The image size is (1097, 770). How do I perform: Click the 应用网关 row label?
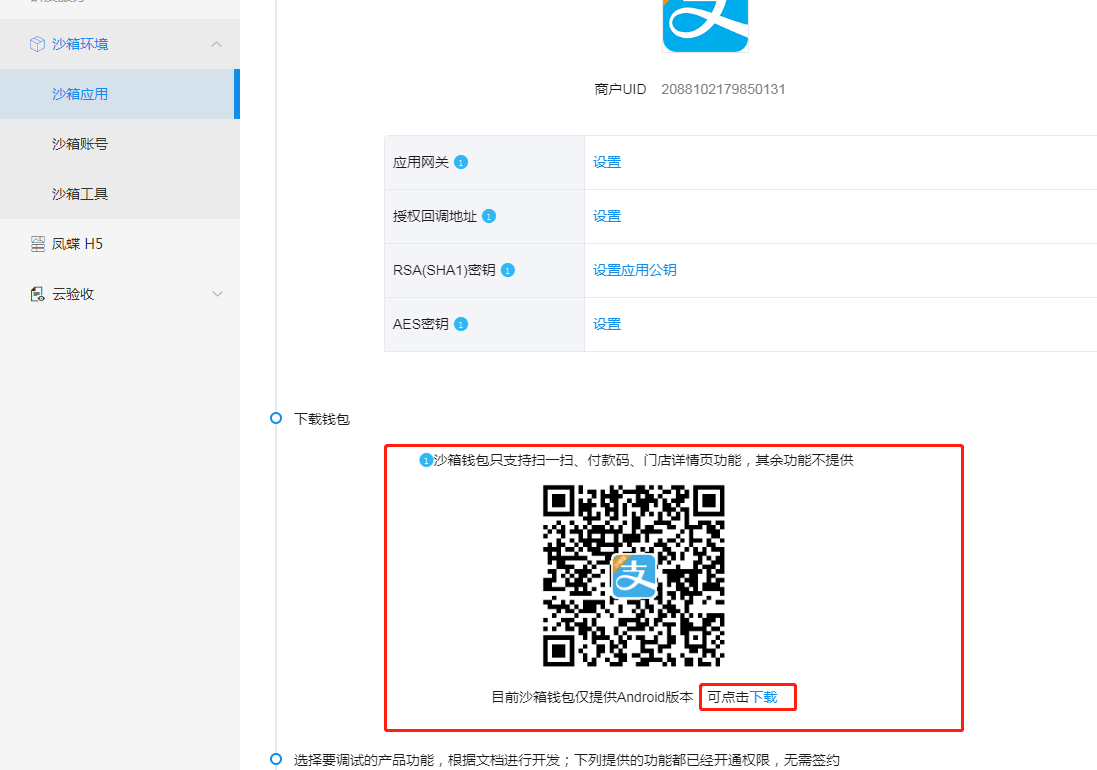[420, 162]
